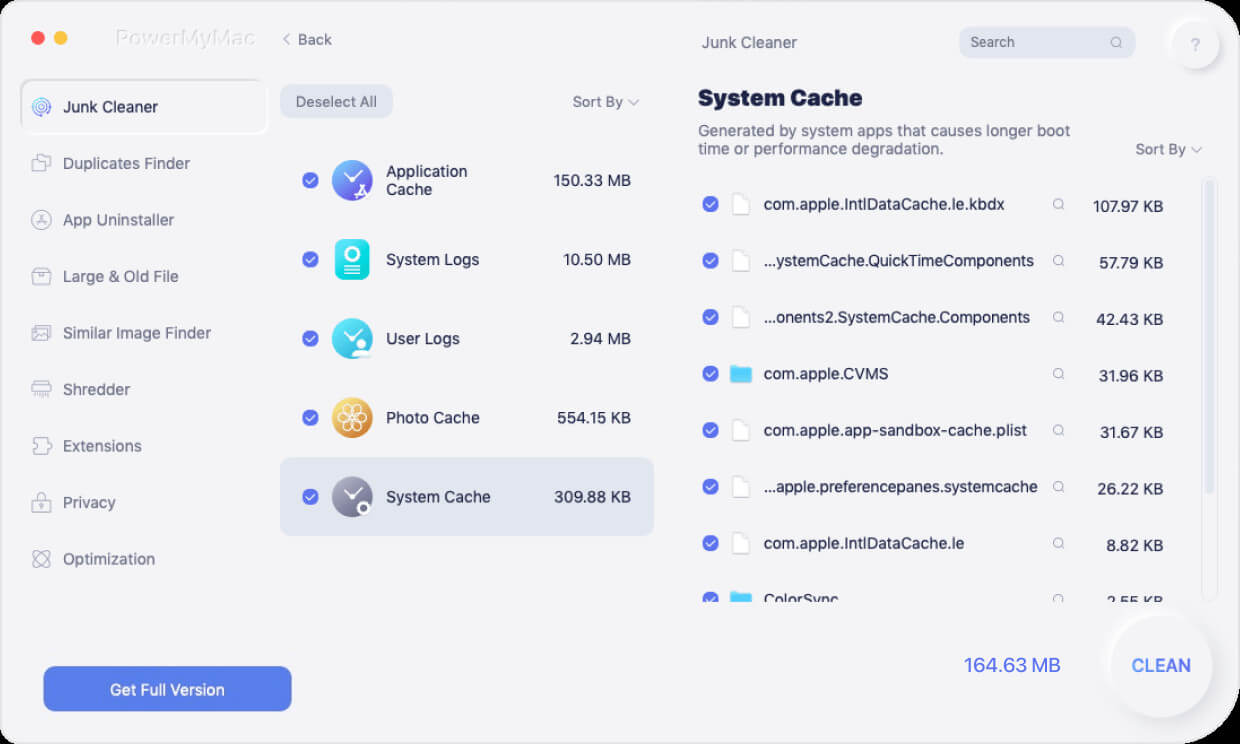The image size is (1240, 744).
Task: Click the Privacy lock icon
Action: [x=41, y=502]
